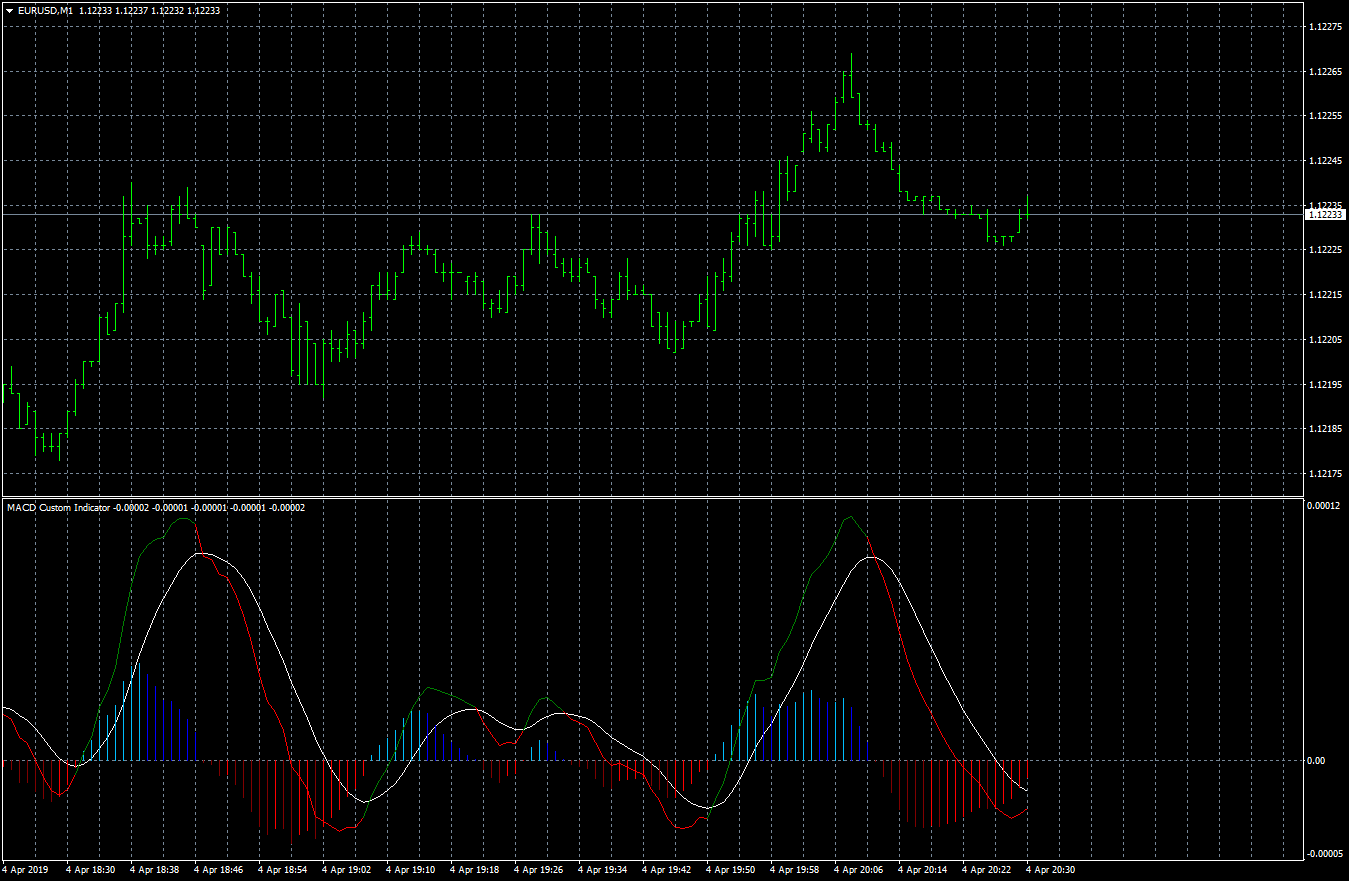
Task: Click the 1.12225 price axis label
Action: 1324,249
